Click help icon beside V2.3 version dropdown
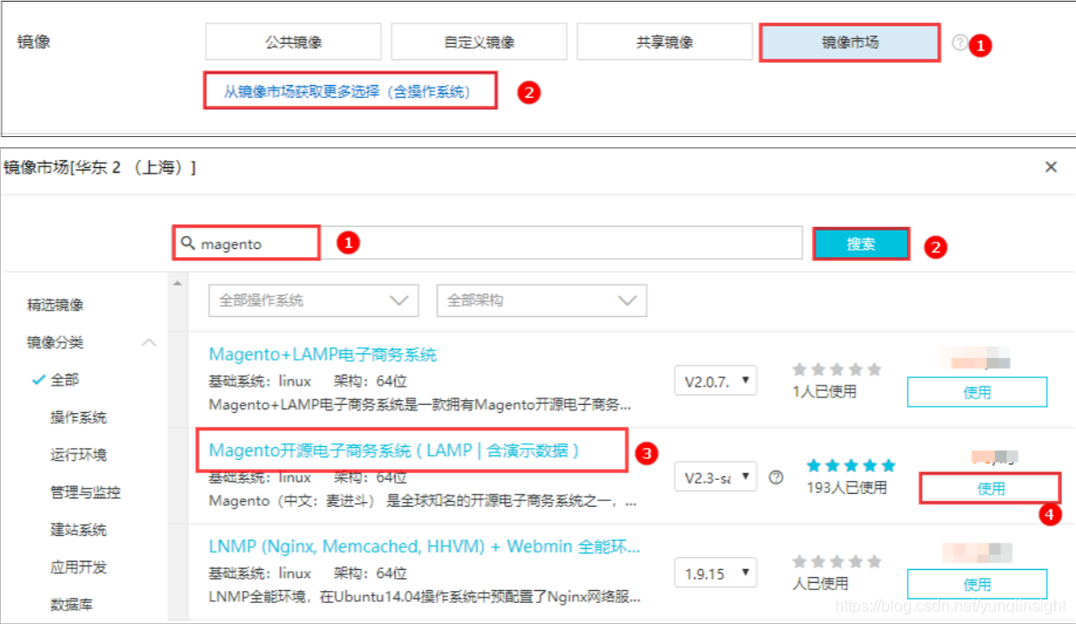The image size is (1076, 624). point(776,477)
